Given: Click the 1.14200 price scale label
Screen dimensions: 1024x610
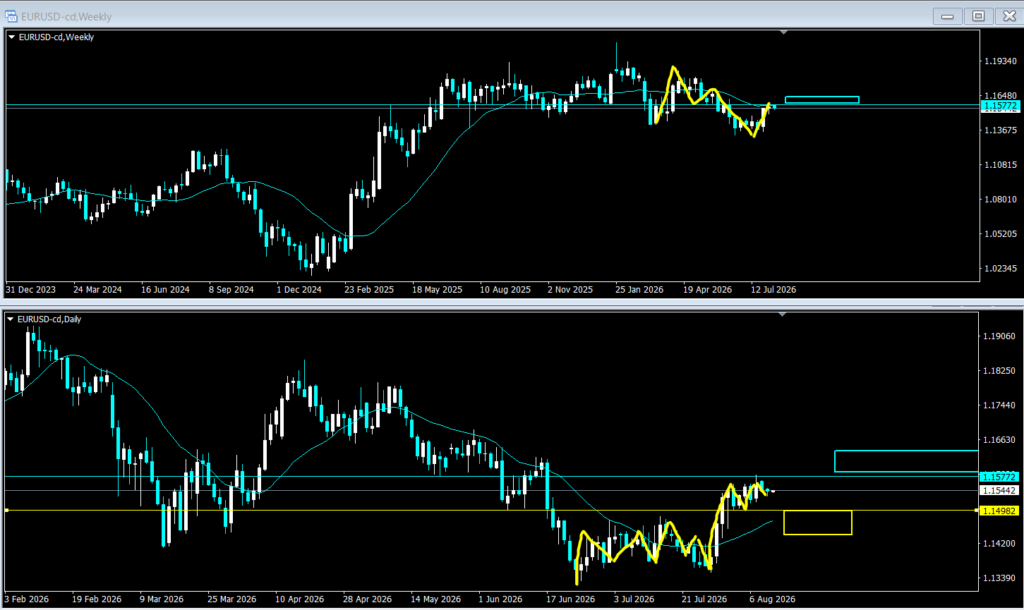Looking at the screenshot, I should (x=999, y=543).
